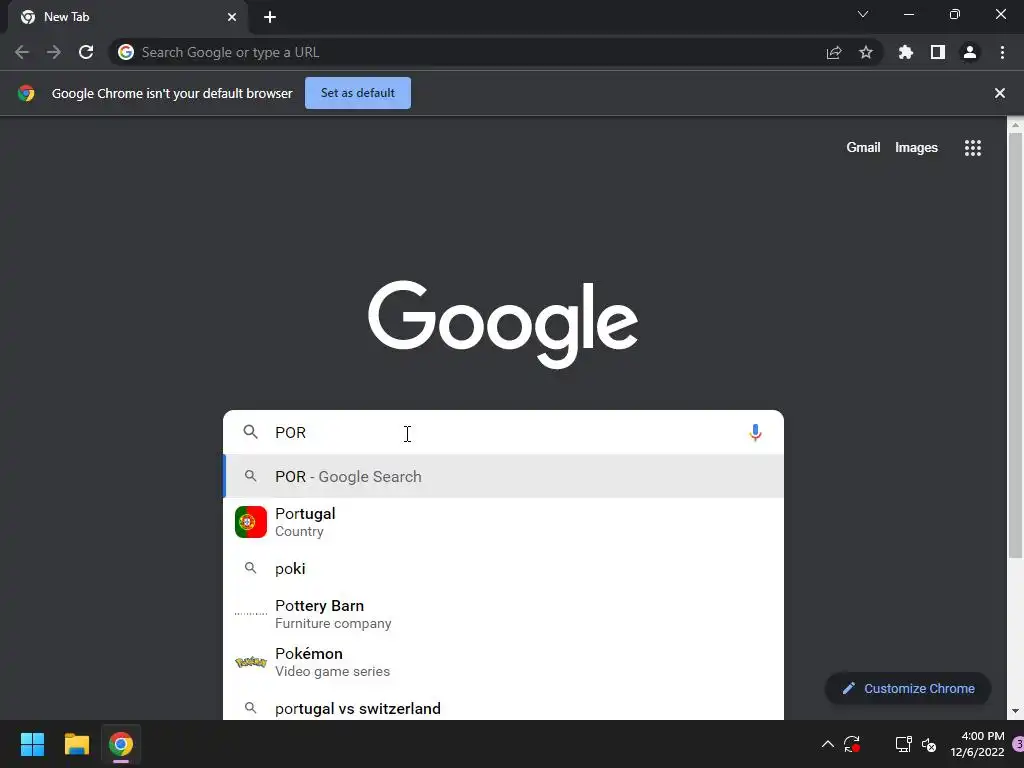This screenshot has height=768, width=1024.
Task: Click the Google icon in address bar
Action: (x=126, y=52)
